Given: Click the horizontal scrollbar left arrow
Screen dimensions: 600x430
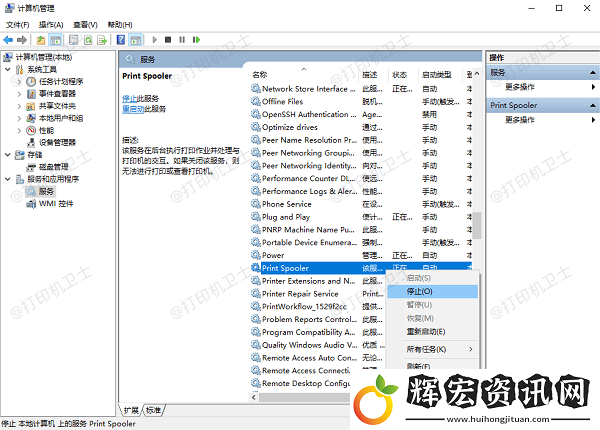Looking at the screenshot, I should (254, 398).
